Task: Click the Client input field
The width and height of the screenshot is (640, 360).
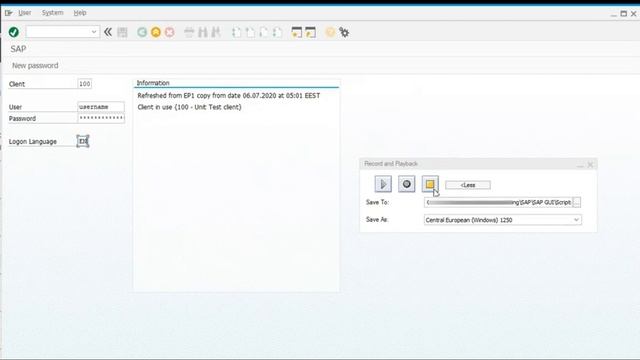Action: tap(84, 84)
